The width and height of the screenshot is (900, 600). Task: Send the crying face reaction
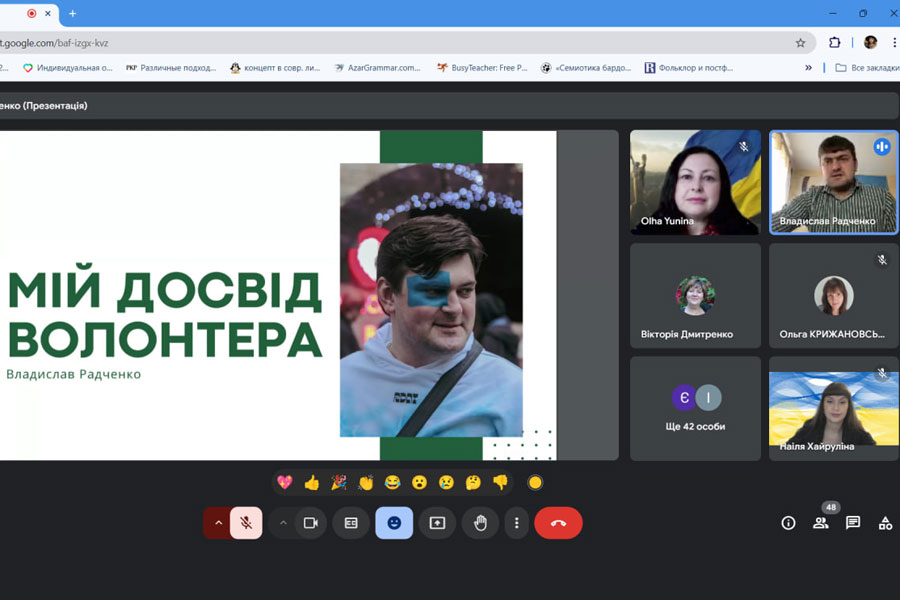[x=447, y=482]
